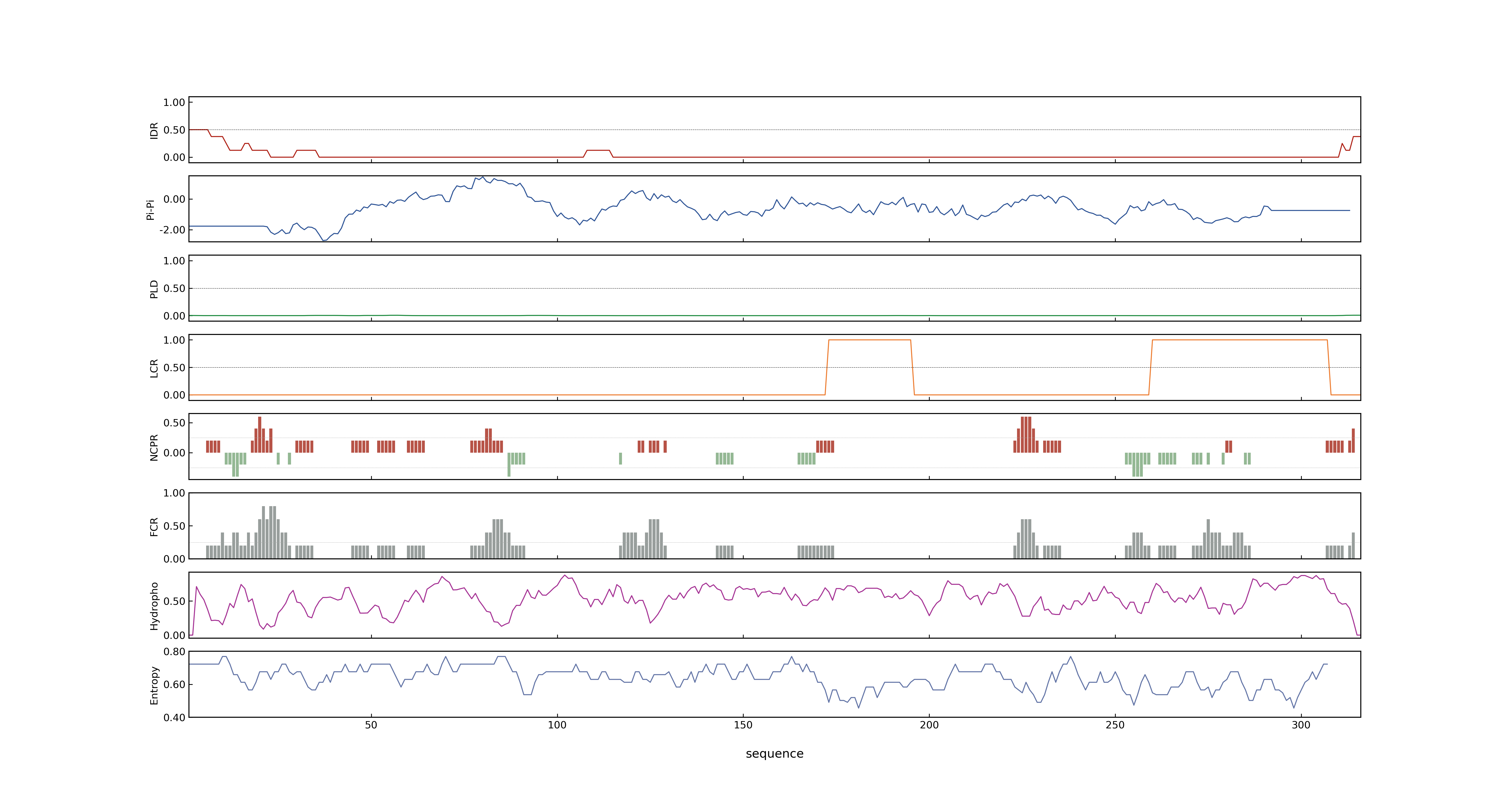The width and height of the screenshot is (1512, 806).
Task: Click the -2.00 tick on Pi-Pi axis
Action: pos(172,230)
